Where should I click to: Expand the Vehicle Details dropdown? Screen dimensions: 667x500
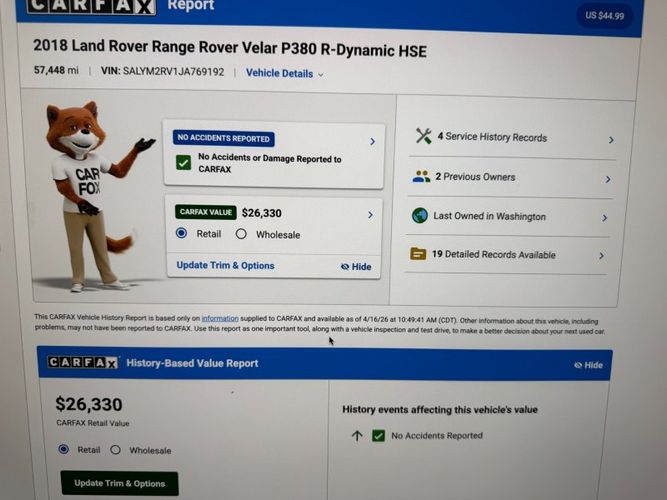(285, 74)
